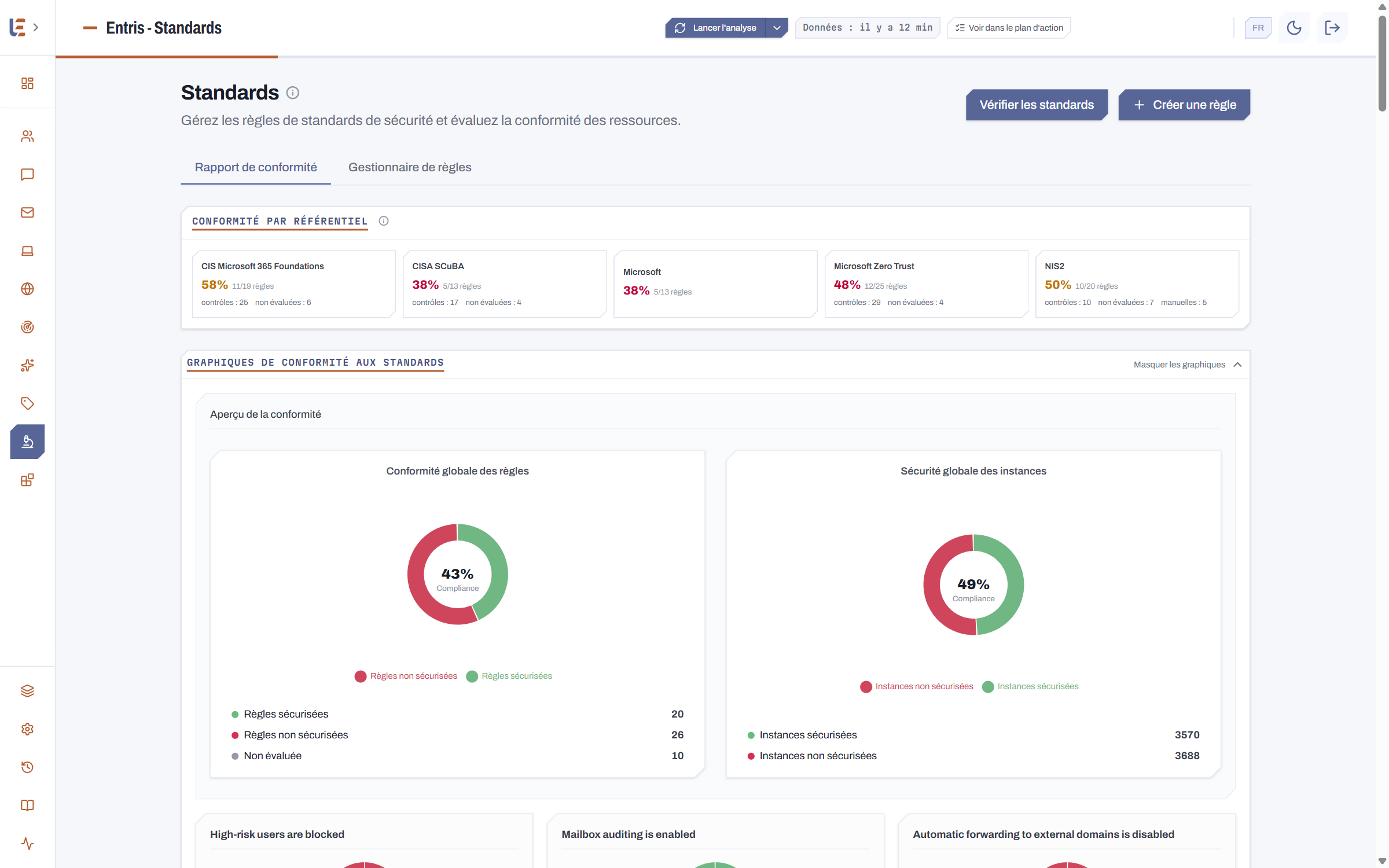
Task: Toggle the Instances non sécurisées legend entry
Action: [917, 686]
